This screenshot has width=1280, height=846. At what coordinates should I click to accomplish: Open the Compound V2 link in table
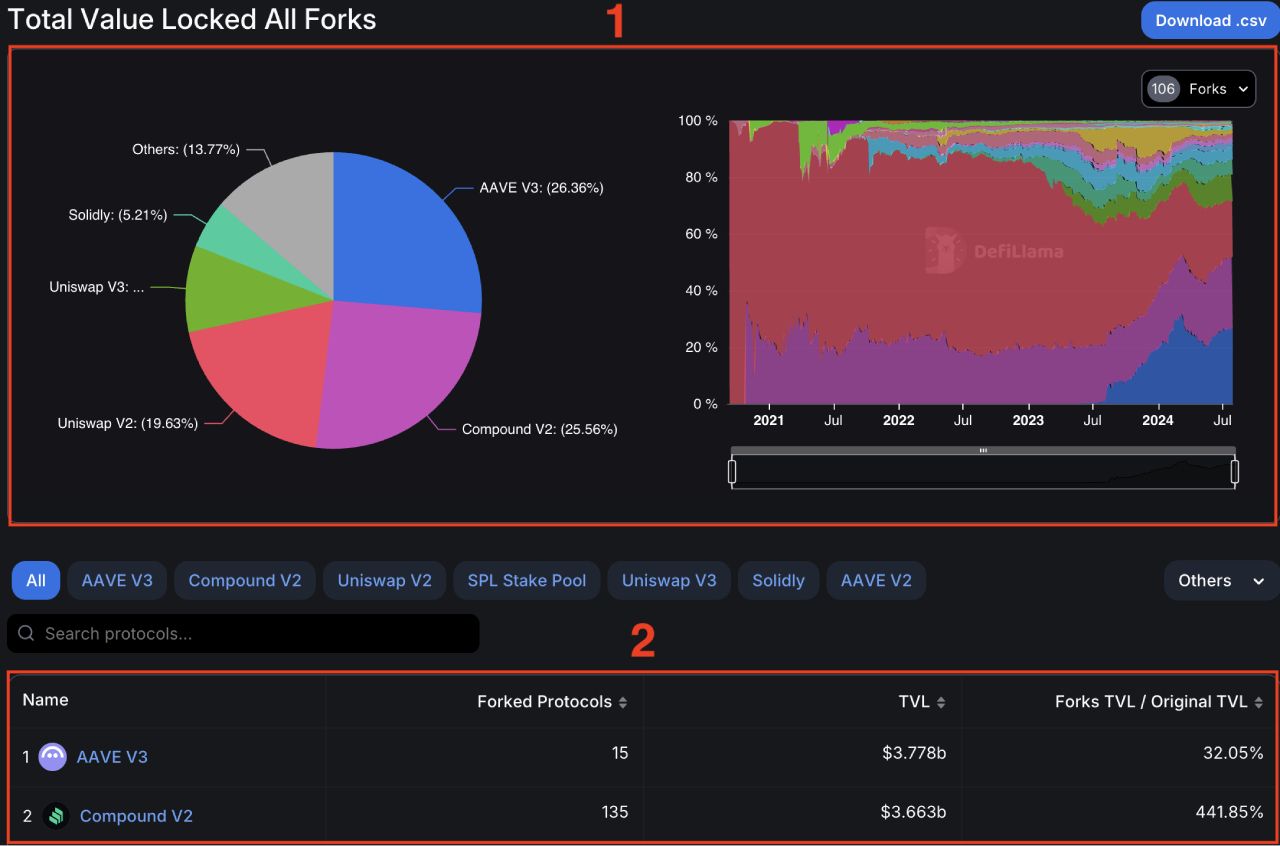pyautogui.click(x=136, y=816)
